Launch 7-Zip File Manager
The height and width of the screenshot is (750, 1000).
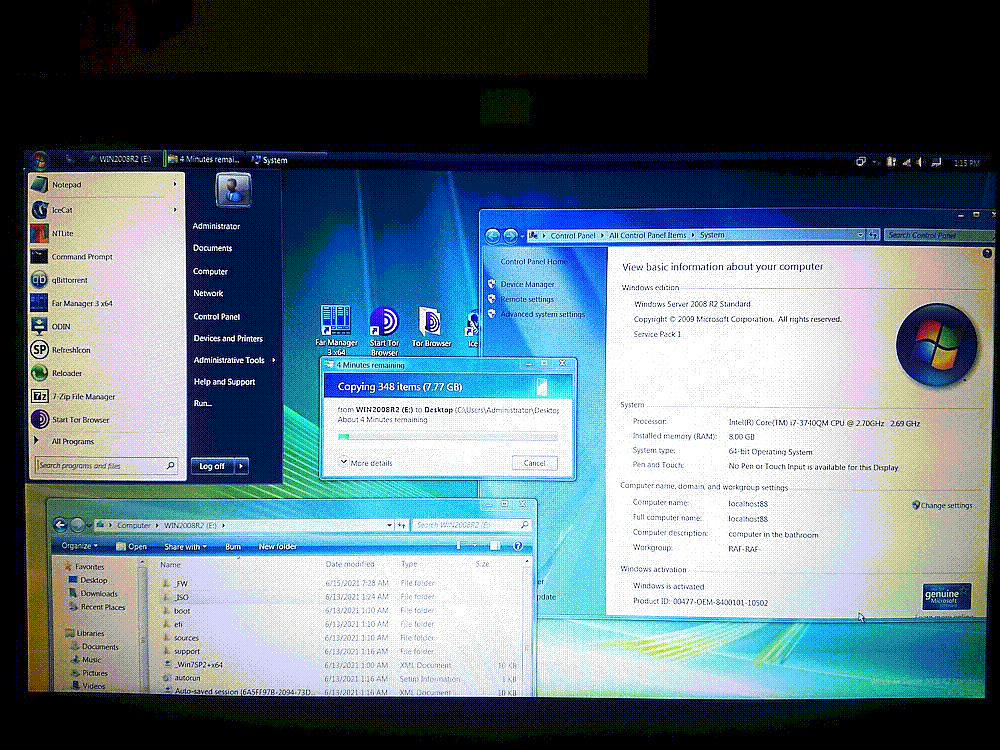click(x=105, y=397)
